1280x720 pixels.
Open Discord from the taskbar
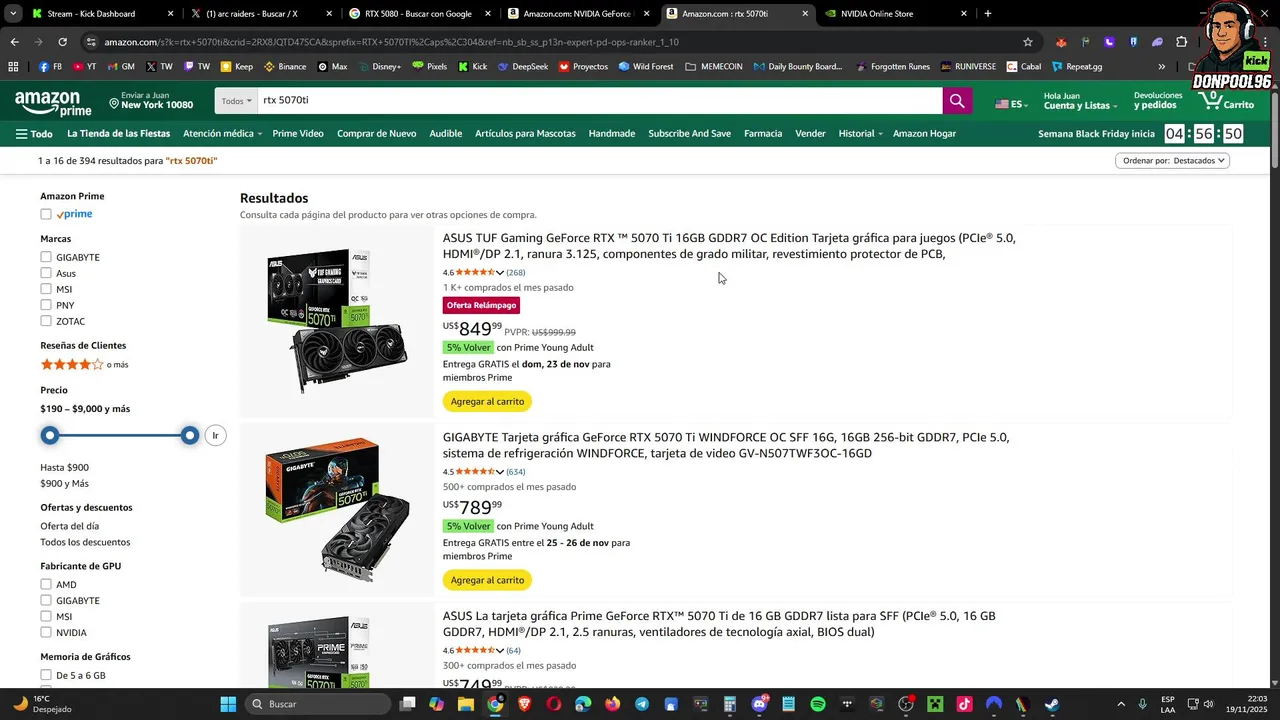[x=759, y=704]
